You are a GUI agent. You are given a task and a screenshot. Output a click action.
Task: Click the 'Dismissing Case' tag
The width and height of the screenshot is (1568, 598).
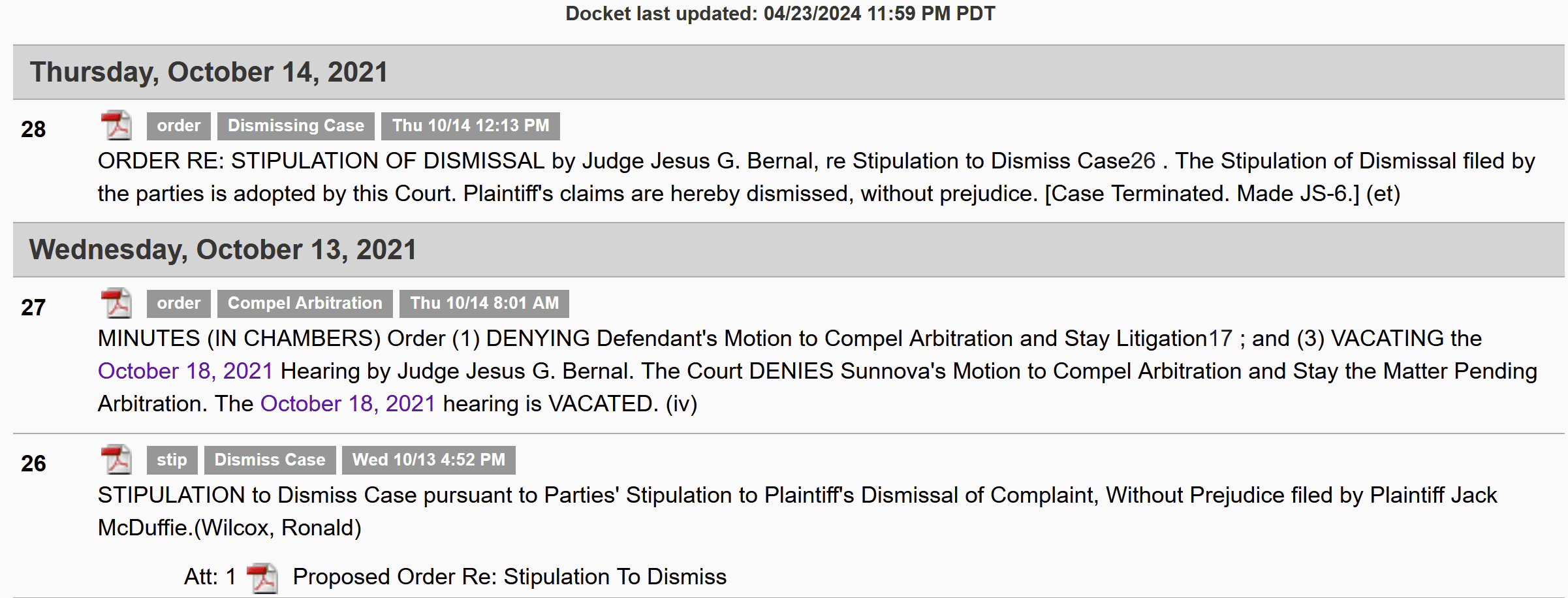(296, 126)
